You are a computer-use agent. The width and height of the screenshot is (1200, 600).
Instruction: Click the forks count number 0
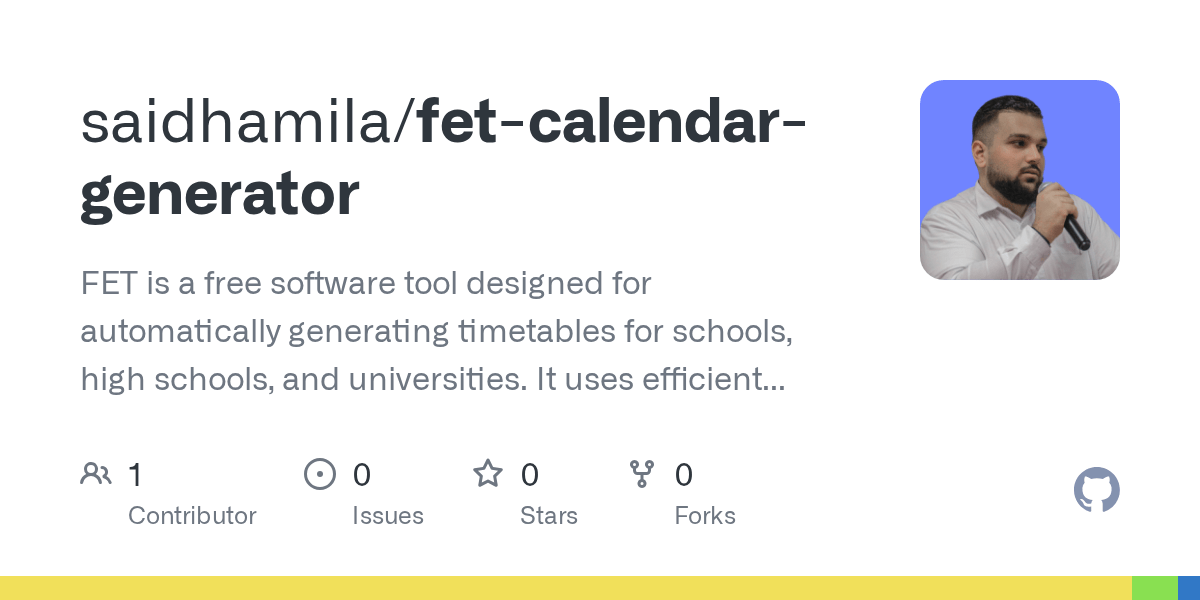(x=683, y=475)
